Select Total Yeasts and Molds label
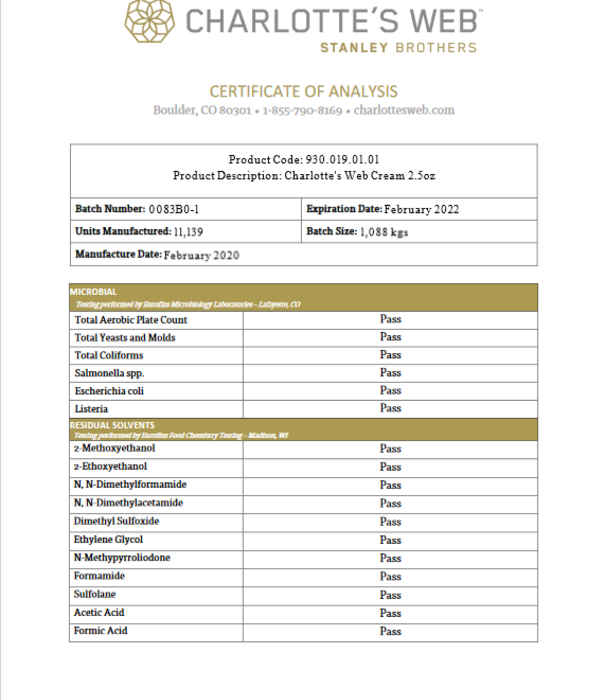The image size is (605, 700). [125, 338]
